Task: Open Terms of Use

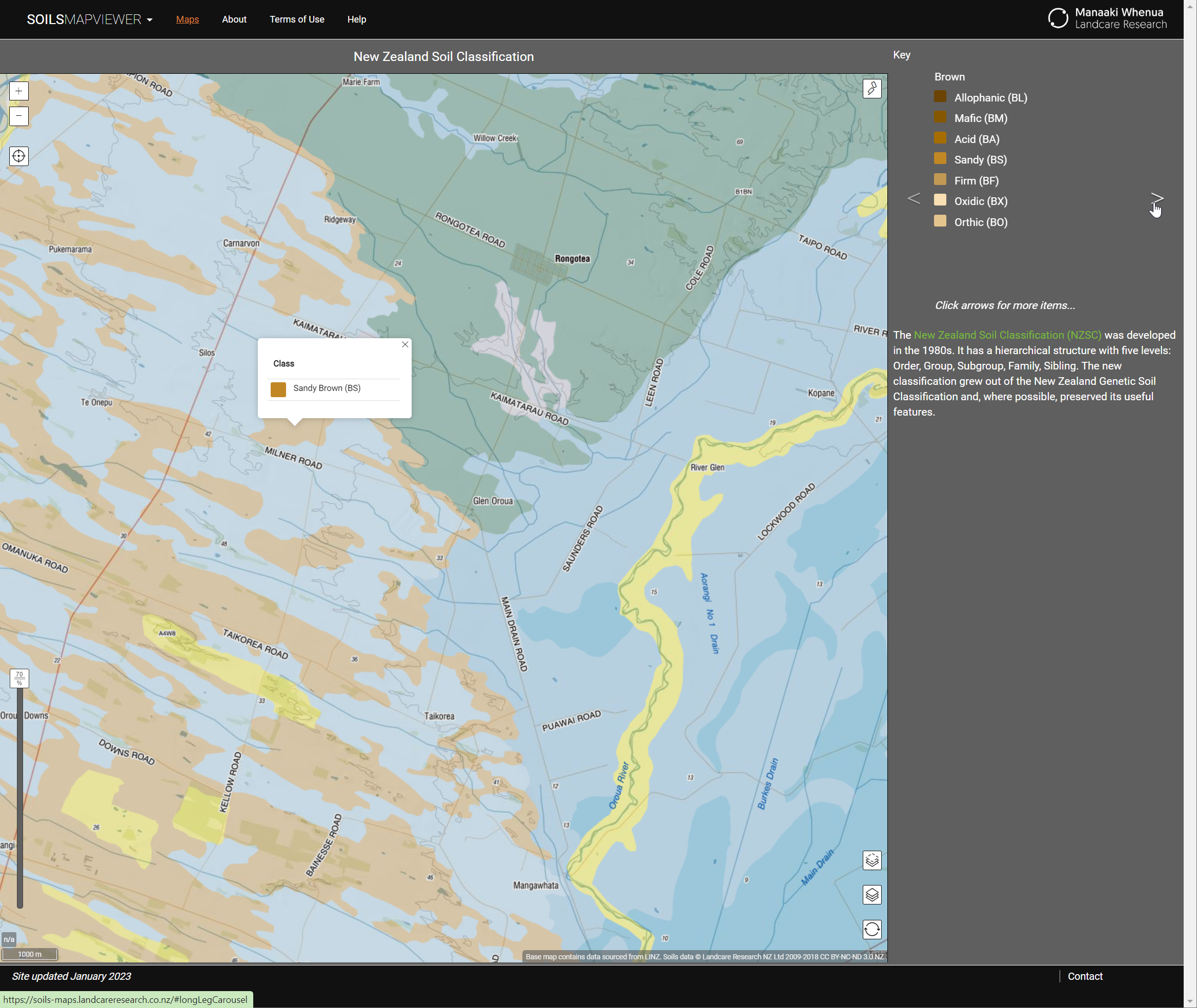Action: (297, 19)
